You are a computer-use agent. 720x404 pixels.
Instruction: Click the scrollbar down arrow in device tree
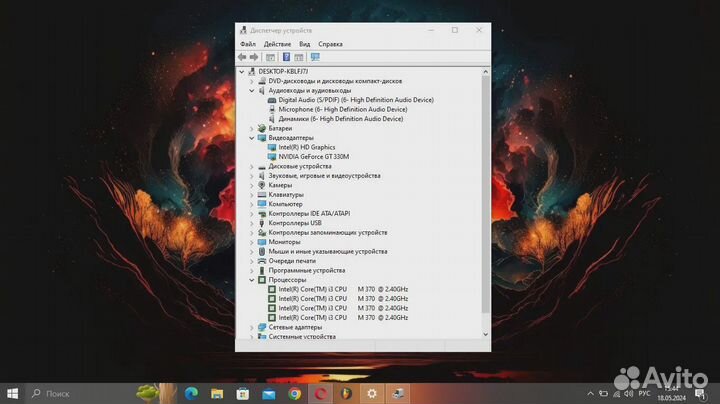tap(485, 335)
